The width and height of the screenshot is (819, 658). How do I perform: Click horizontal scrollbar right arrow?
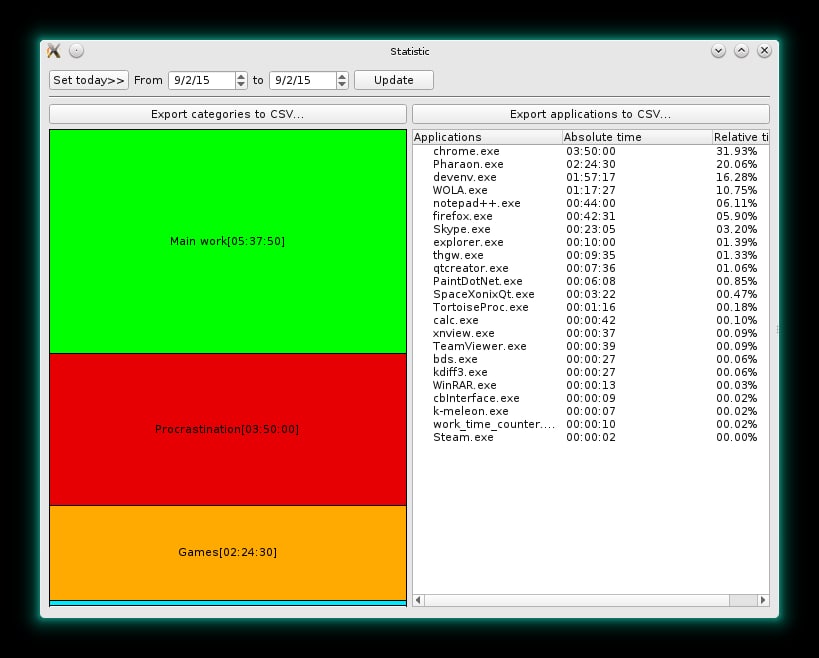pos(763,600)
